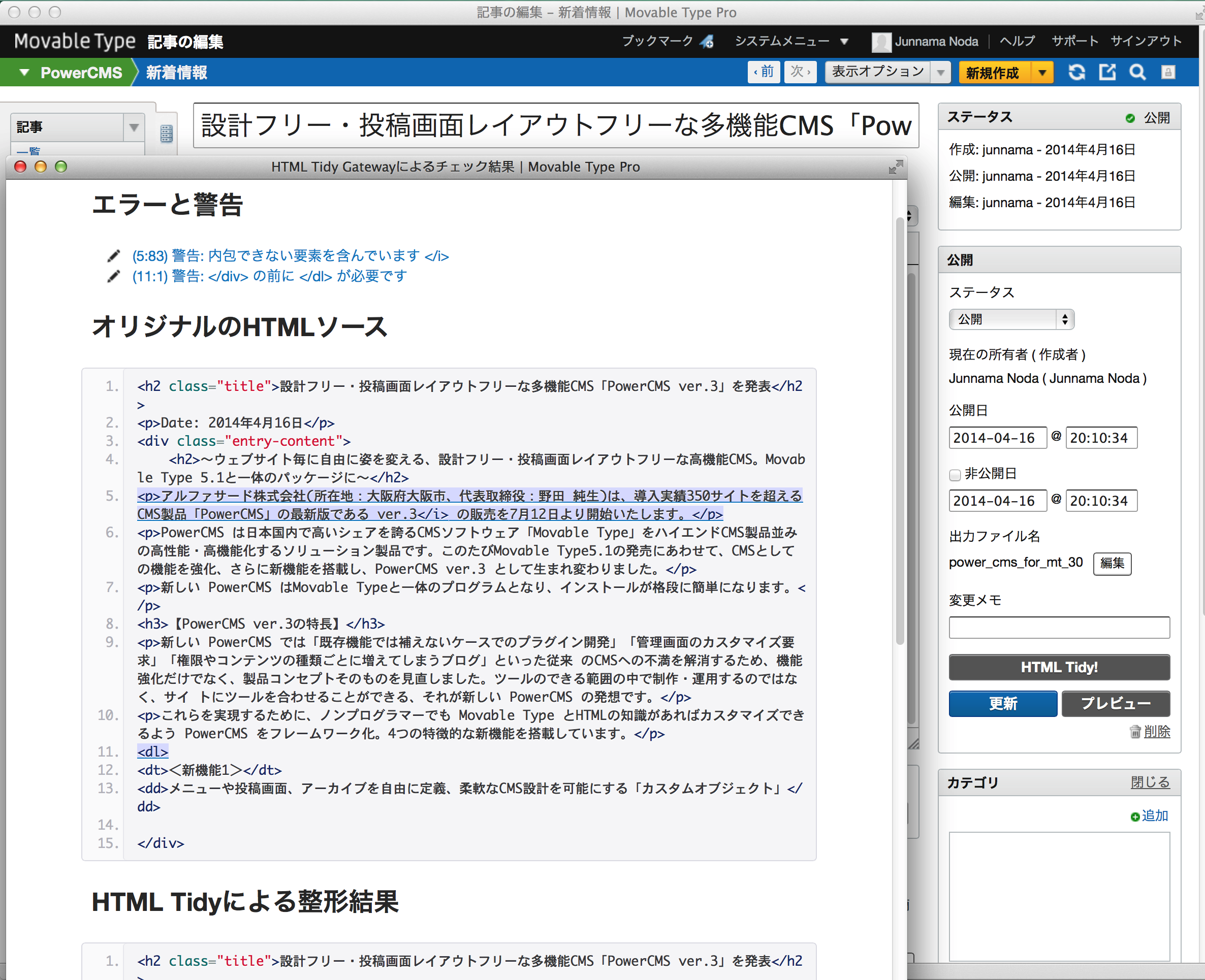Click the 前 previous entry button
Image resolution: width=1205 pixels, height=980 pixels.
tap(764, 72)
